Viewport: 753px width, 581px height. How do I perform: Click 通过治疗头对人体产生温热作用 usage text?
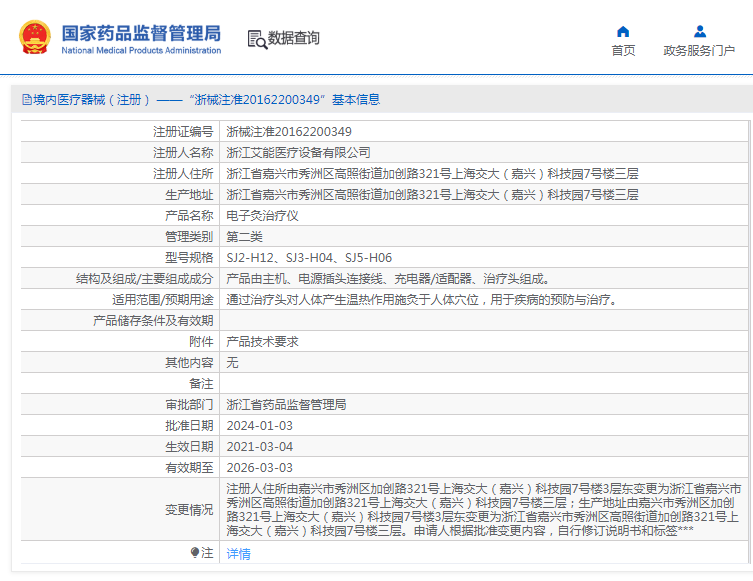[422, 300]
